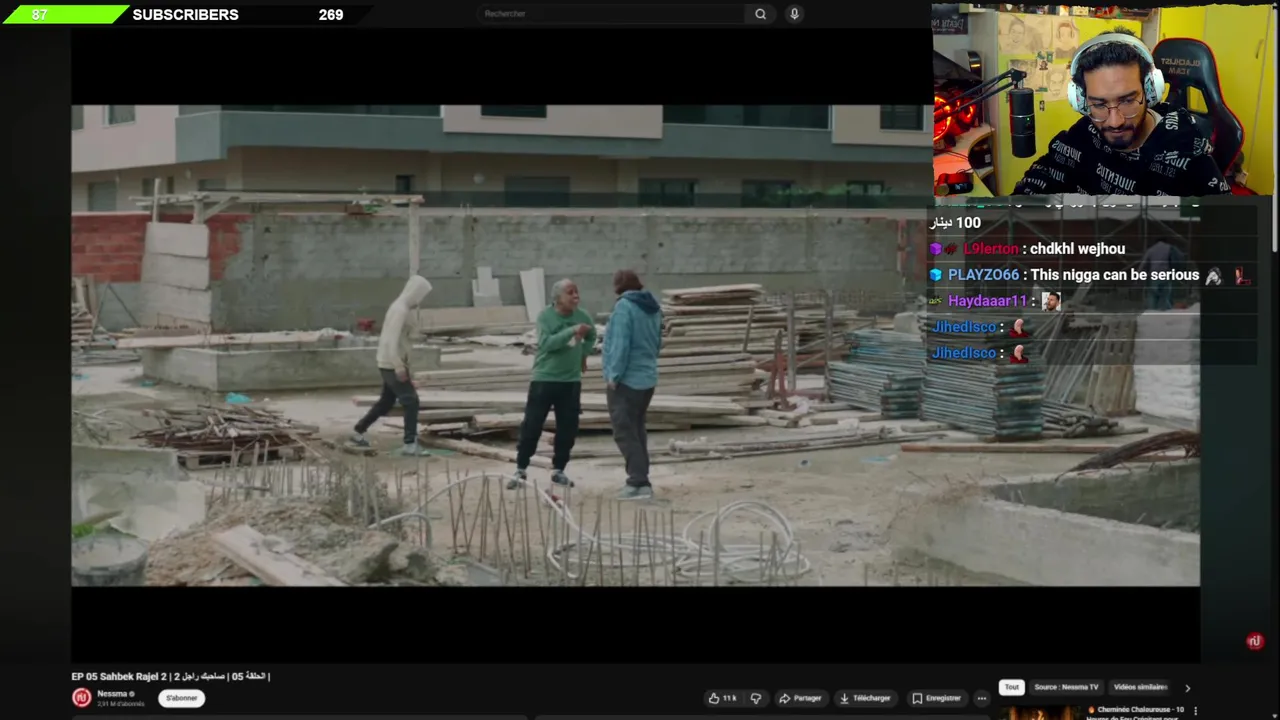Like the video with thumbs up
Viewport: 1280px width, 720px height.
722,698
